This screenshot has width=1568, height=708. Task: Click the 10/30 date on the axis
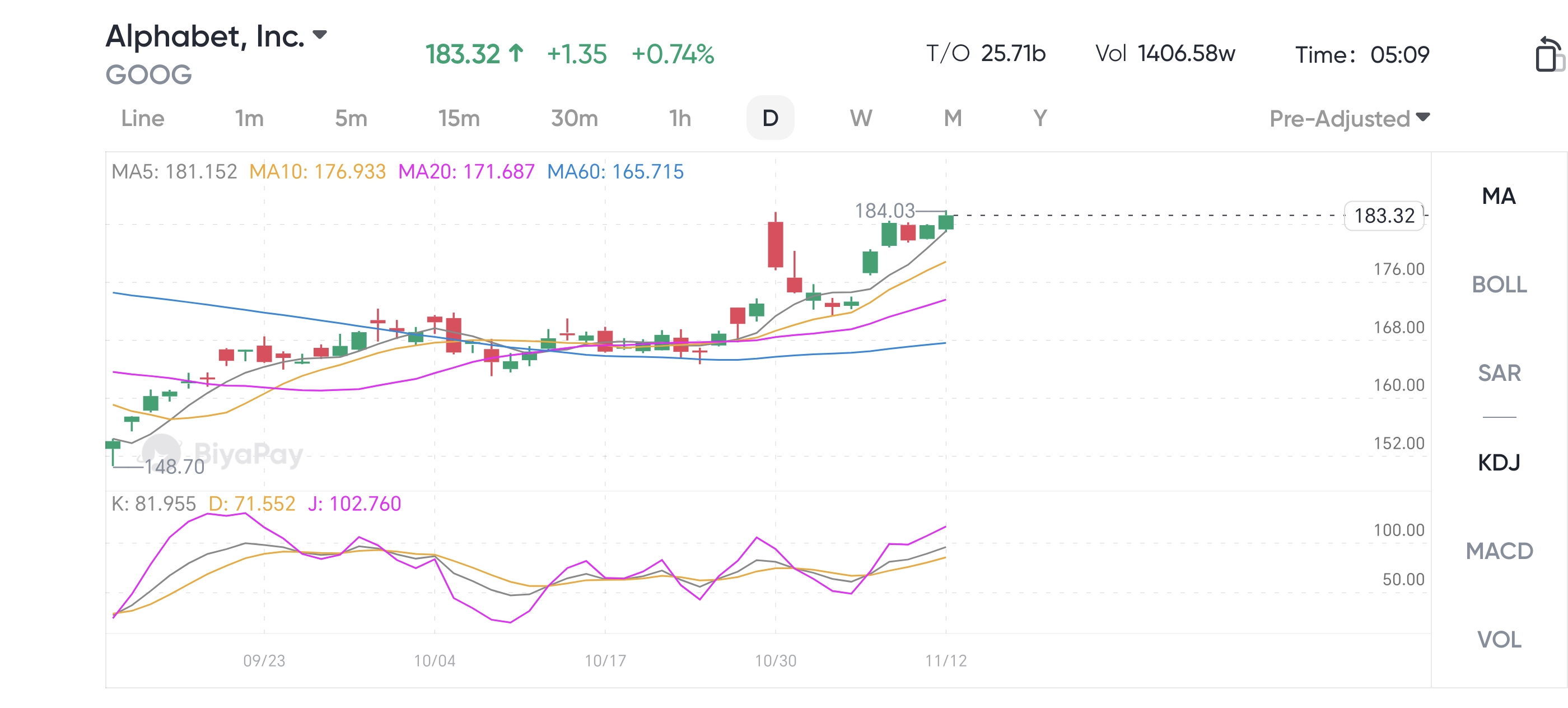pyautogui.click(x=776, y=660)
